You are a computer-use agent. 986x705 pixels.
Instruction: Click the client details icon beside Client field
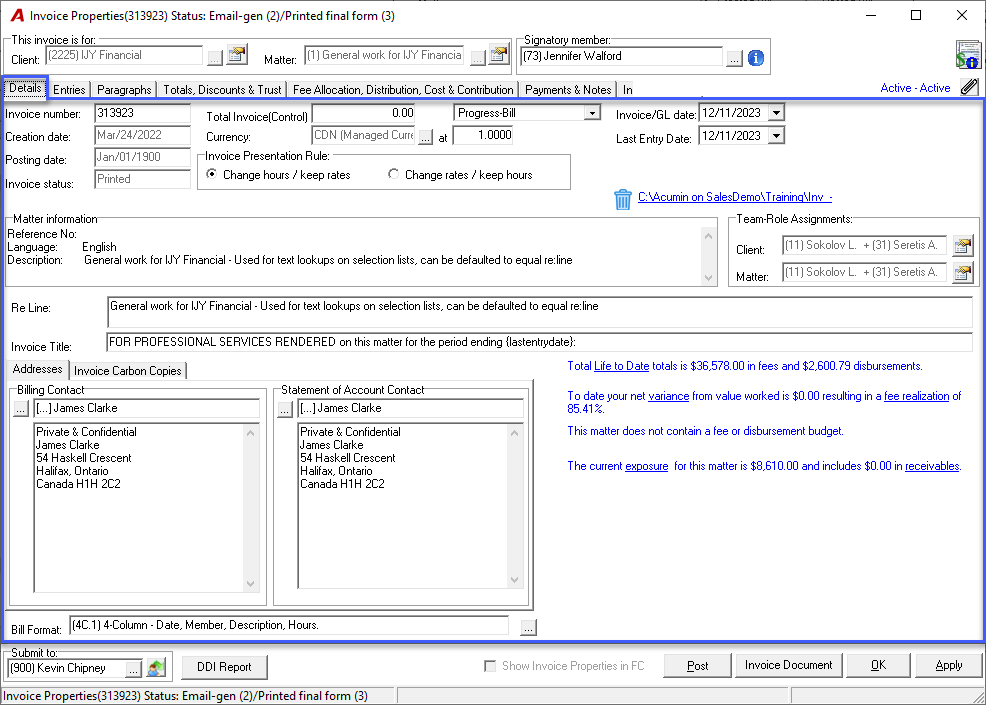[x=237, y=55]
